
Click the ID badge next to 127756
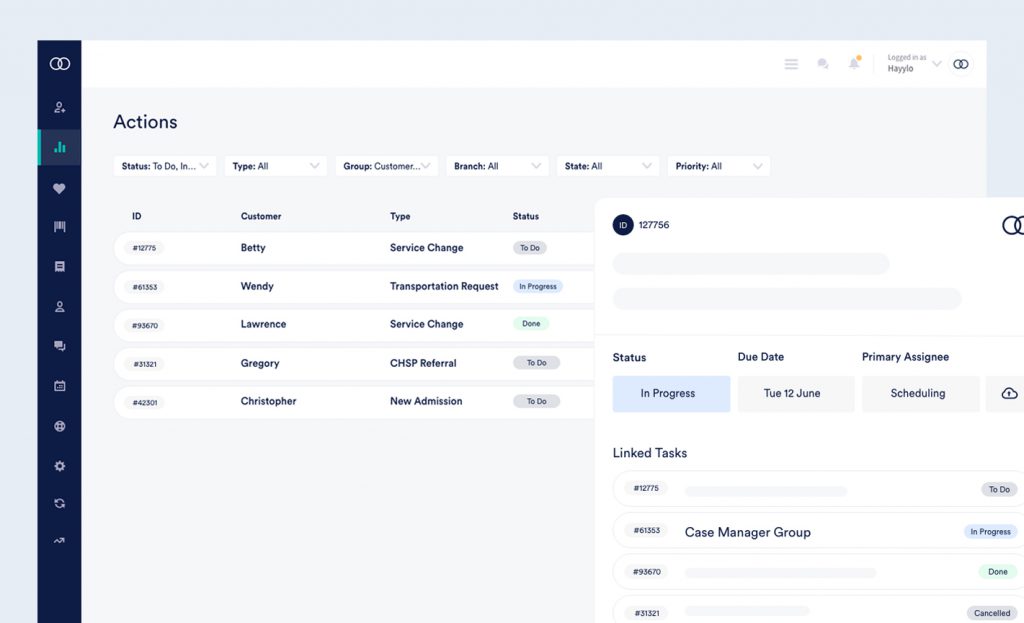point(623,225)
